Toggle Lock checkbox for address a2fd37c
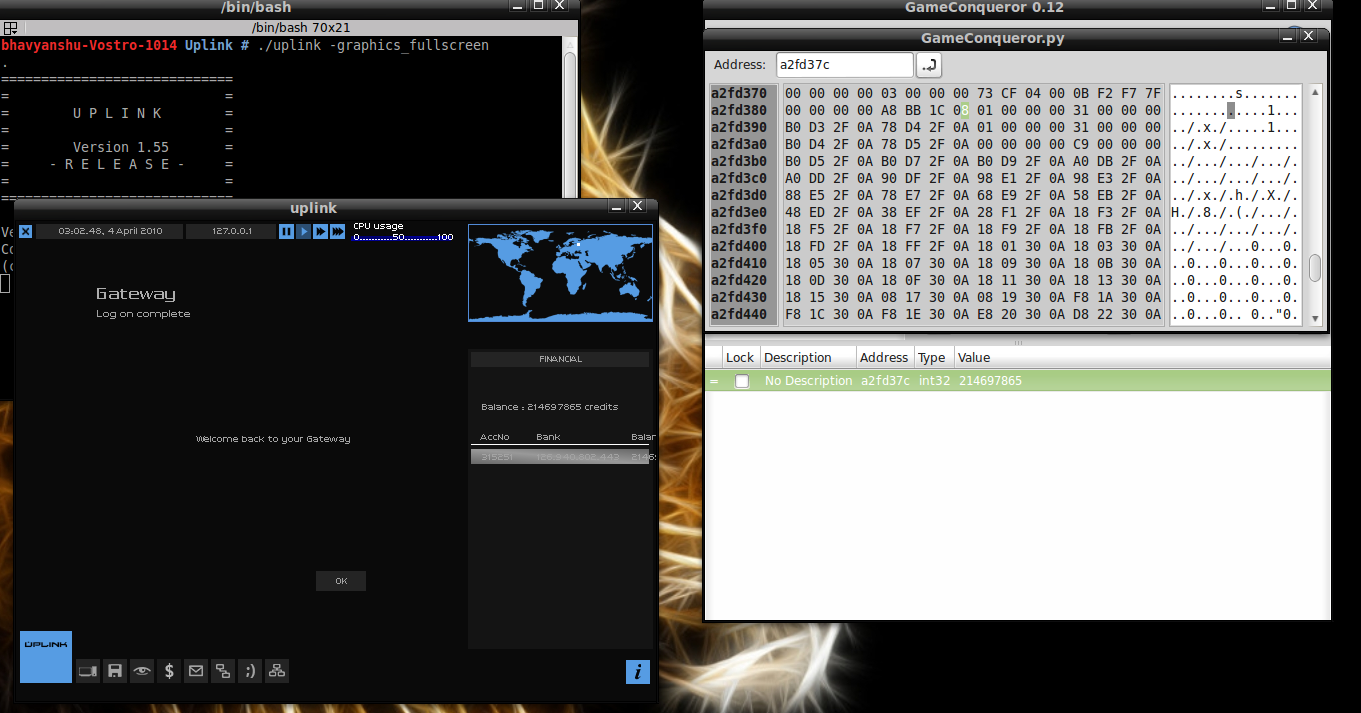This screenshot has width=1361, height=713. click(x=741, y=381)
